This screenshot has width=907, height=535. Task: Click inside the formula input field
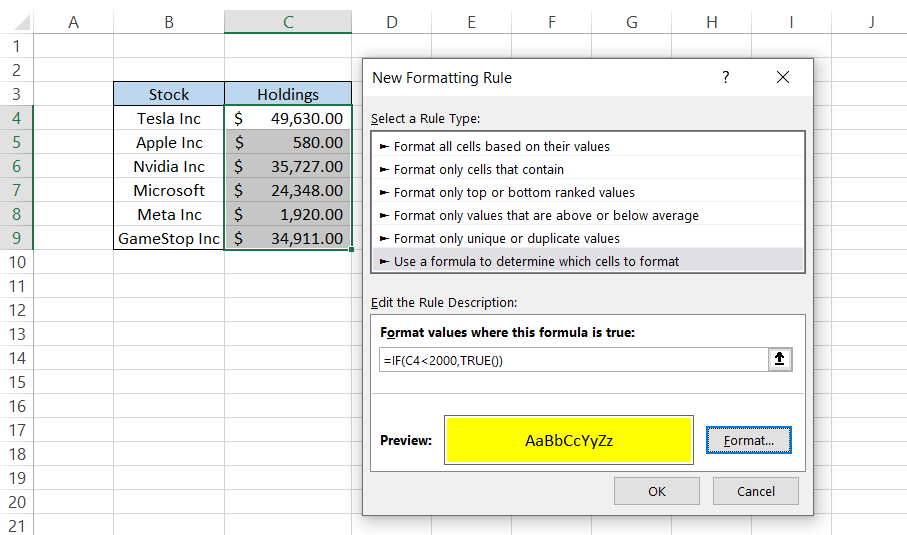click(570, 360)
